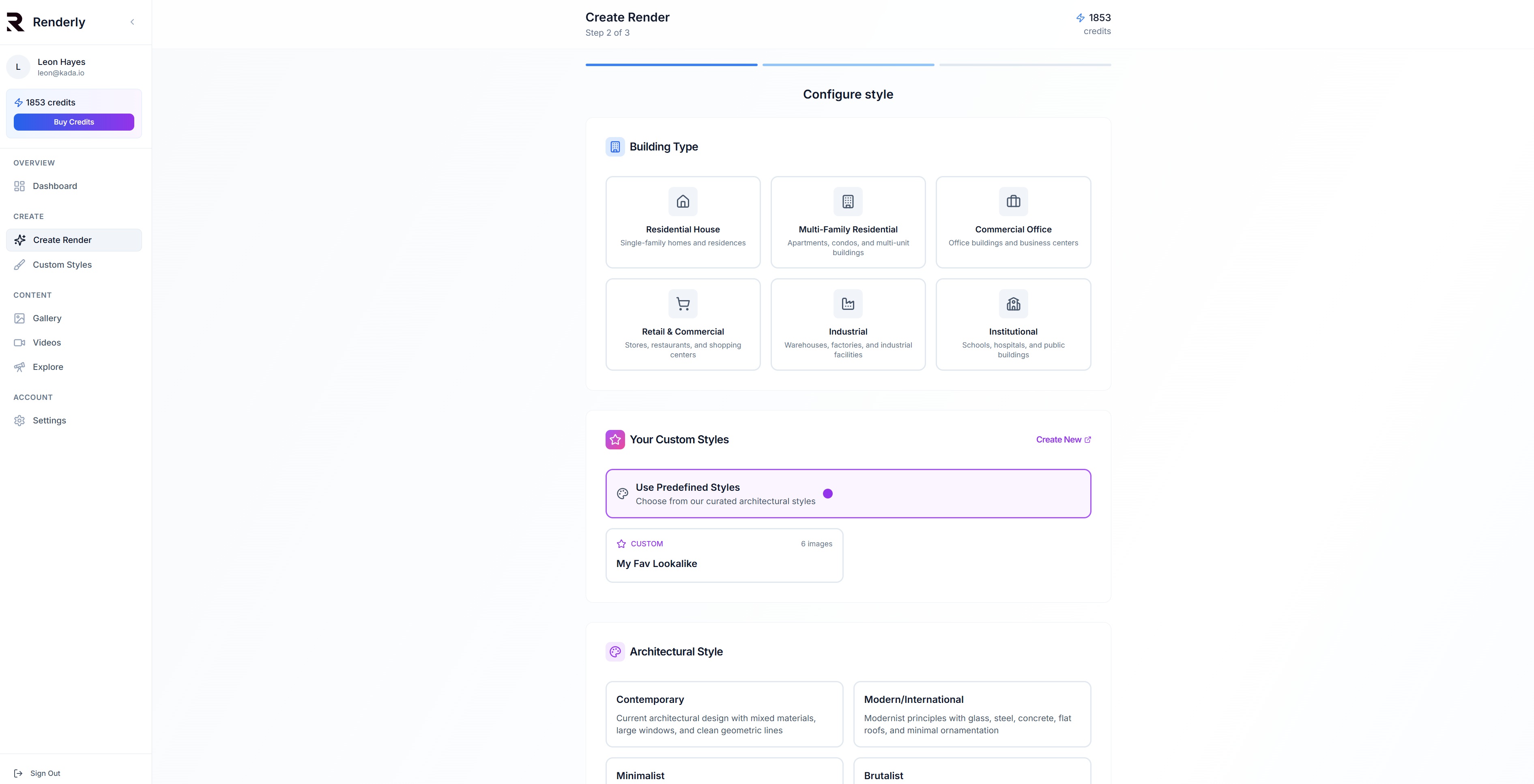
Task: Choose Multi-Family Residential building type
Action: coord(848,222)
